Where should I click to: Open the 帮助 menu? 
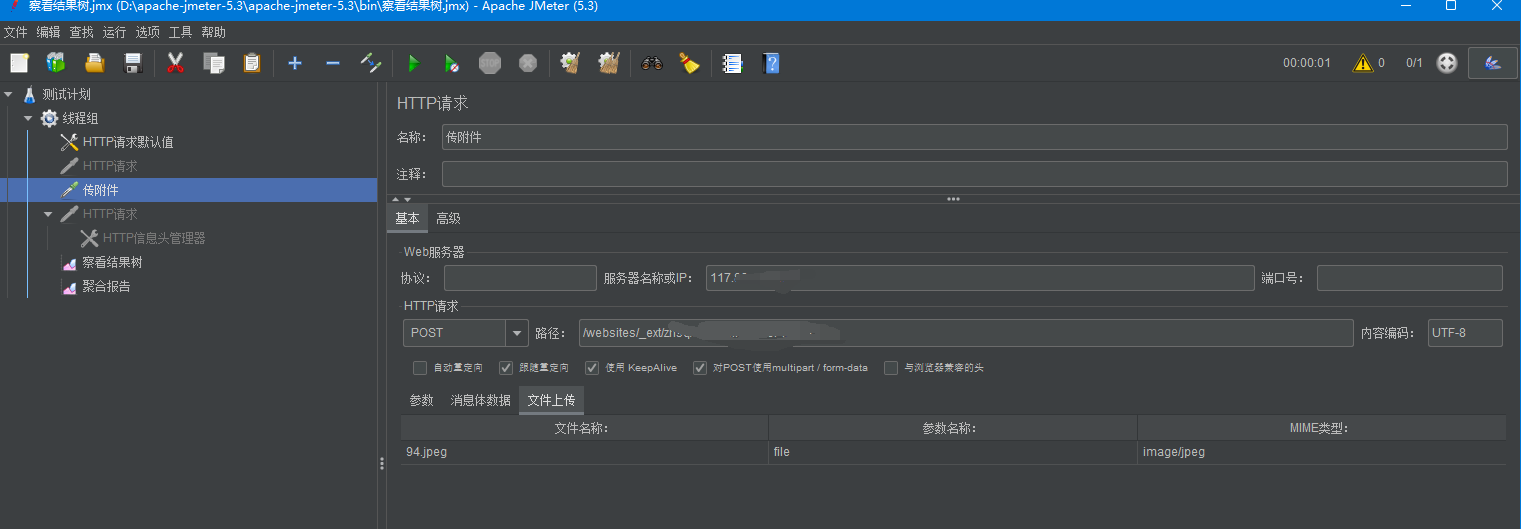coord(213,32)
